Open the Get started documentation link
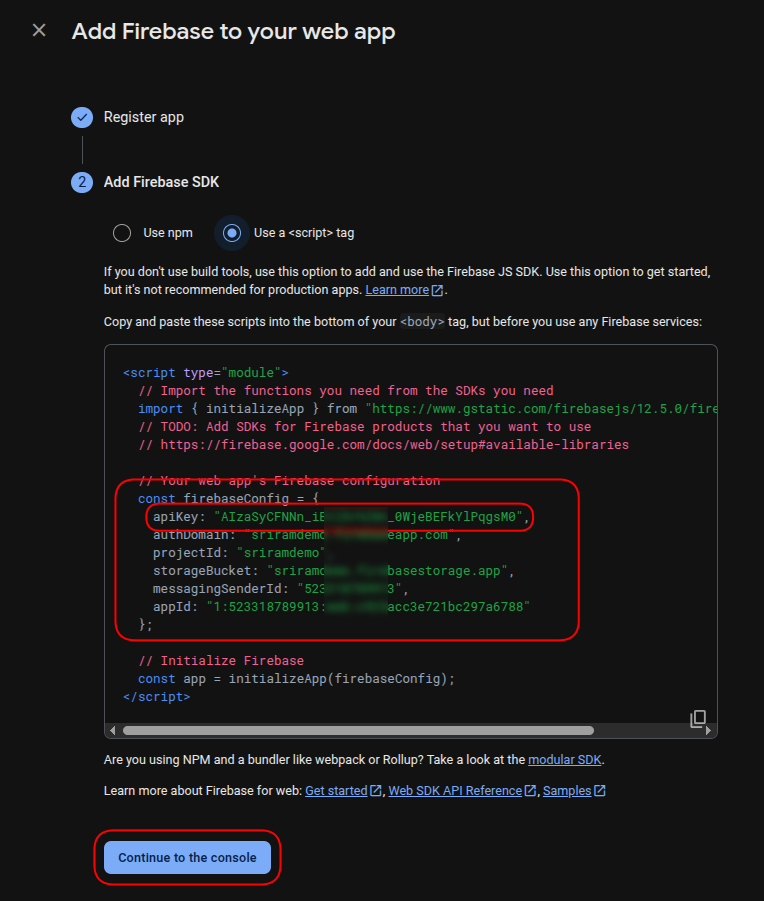The height and width of the screenshot is (901, 764). coord(336,791)
